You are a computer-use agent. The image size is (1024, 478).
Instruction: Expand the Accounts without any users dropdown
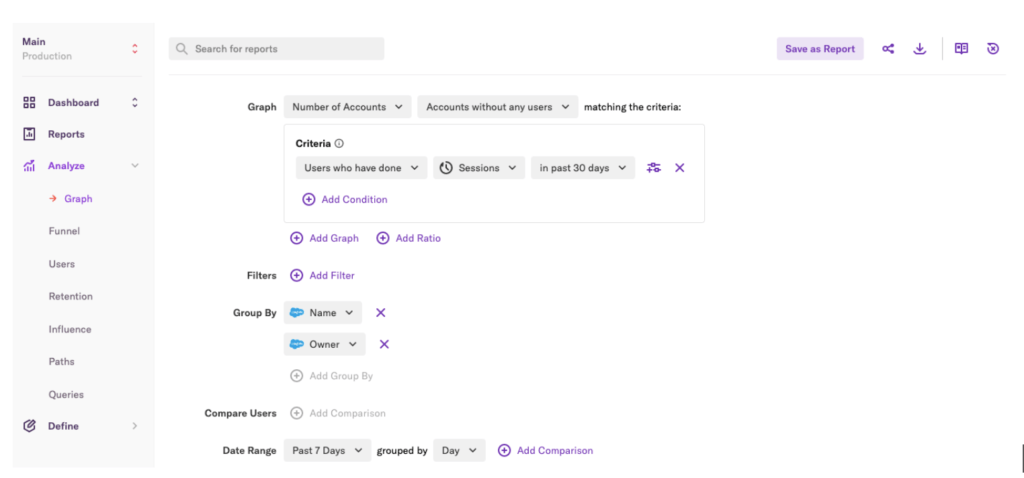[497, 107]
